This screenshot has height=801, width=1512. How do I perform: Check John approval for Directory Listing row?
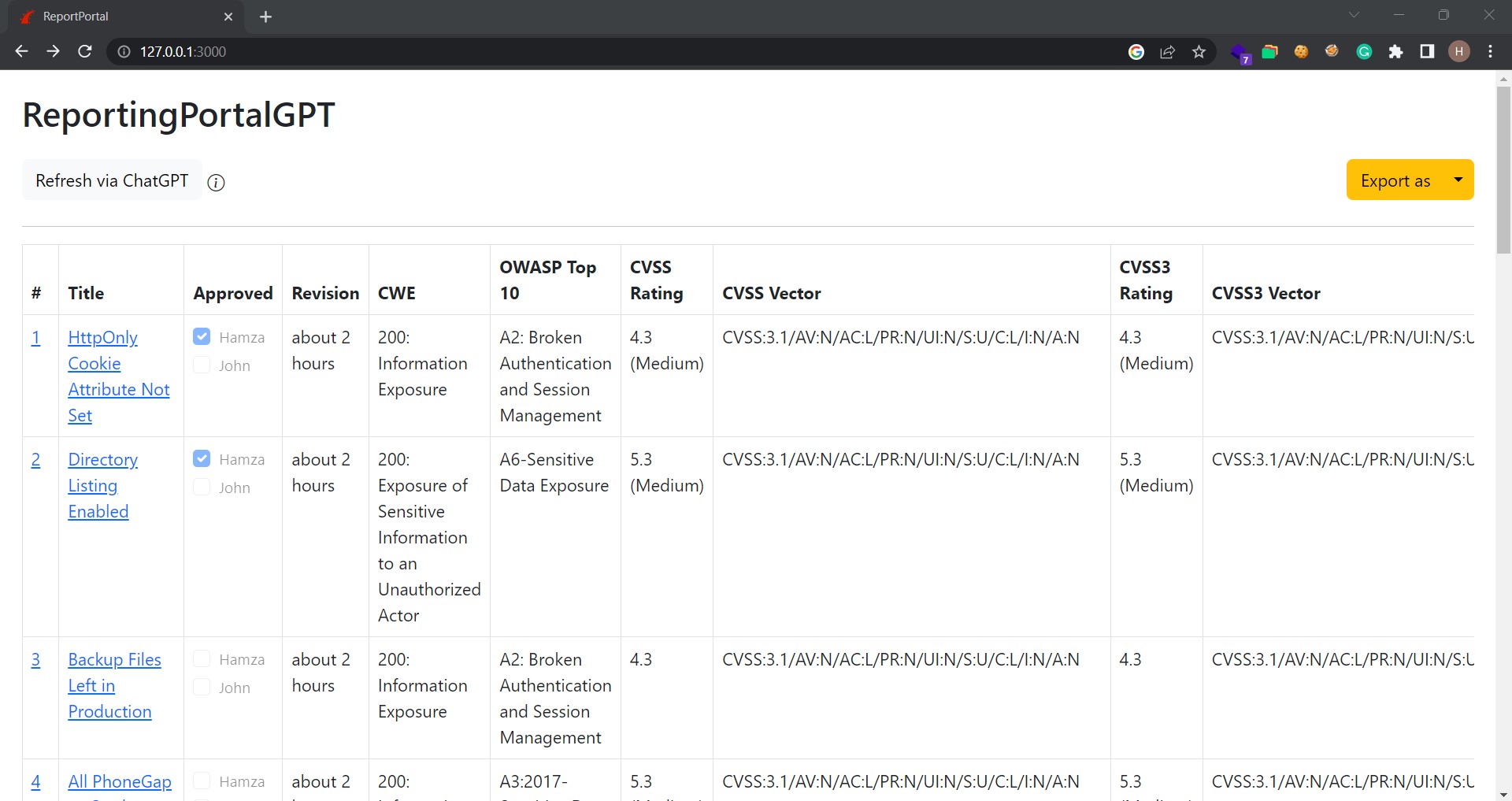pyautogui.click(x=202, y=487)
